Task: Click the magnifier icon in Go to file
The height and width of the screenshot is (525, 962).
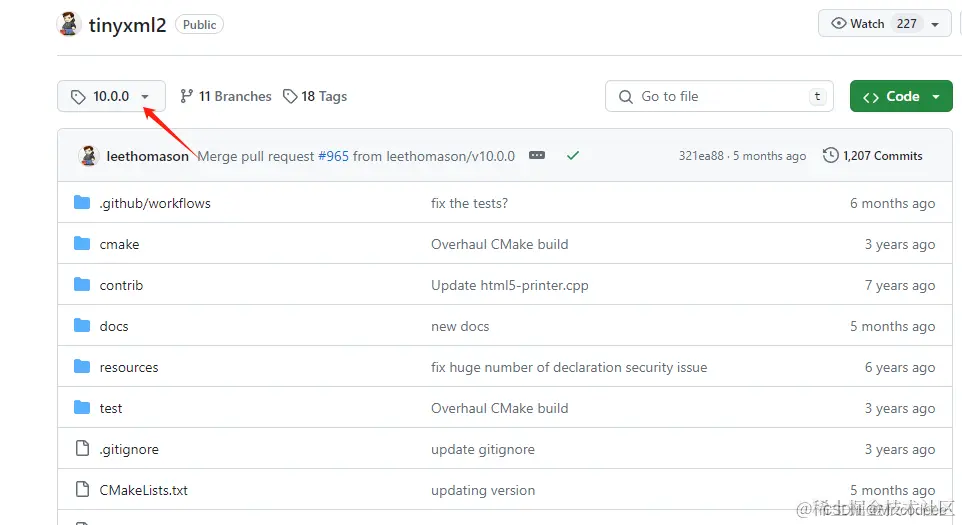Action: [625, 97]
